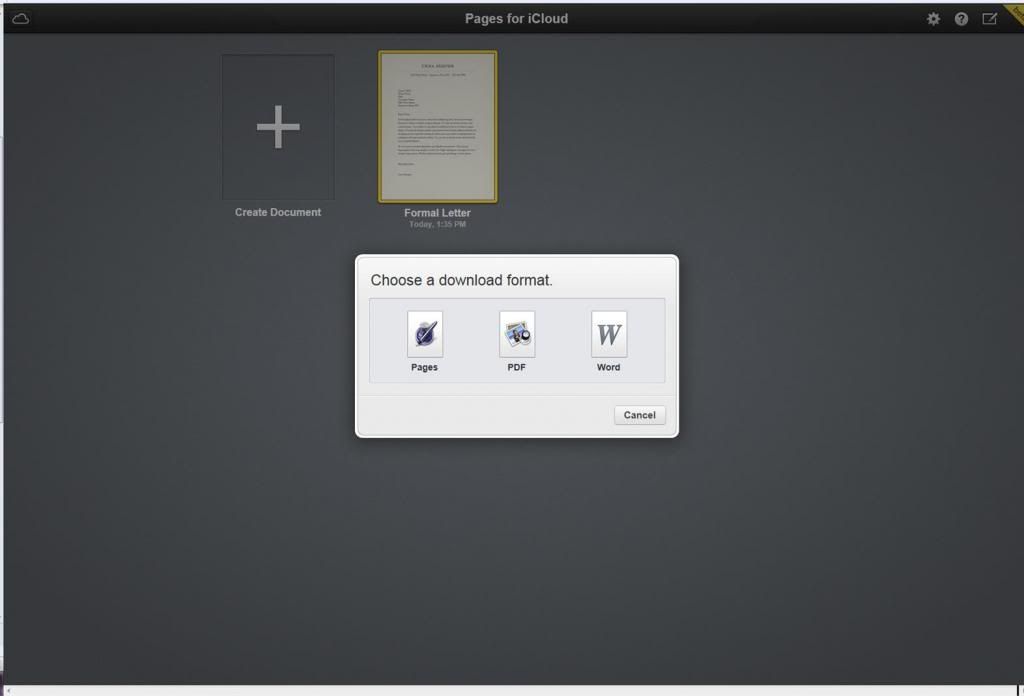1024x696 pixels.
Task: Click the horizontal scrollbar at the bottom
Action: tap(510, 690)
